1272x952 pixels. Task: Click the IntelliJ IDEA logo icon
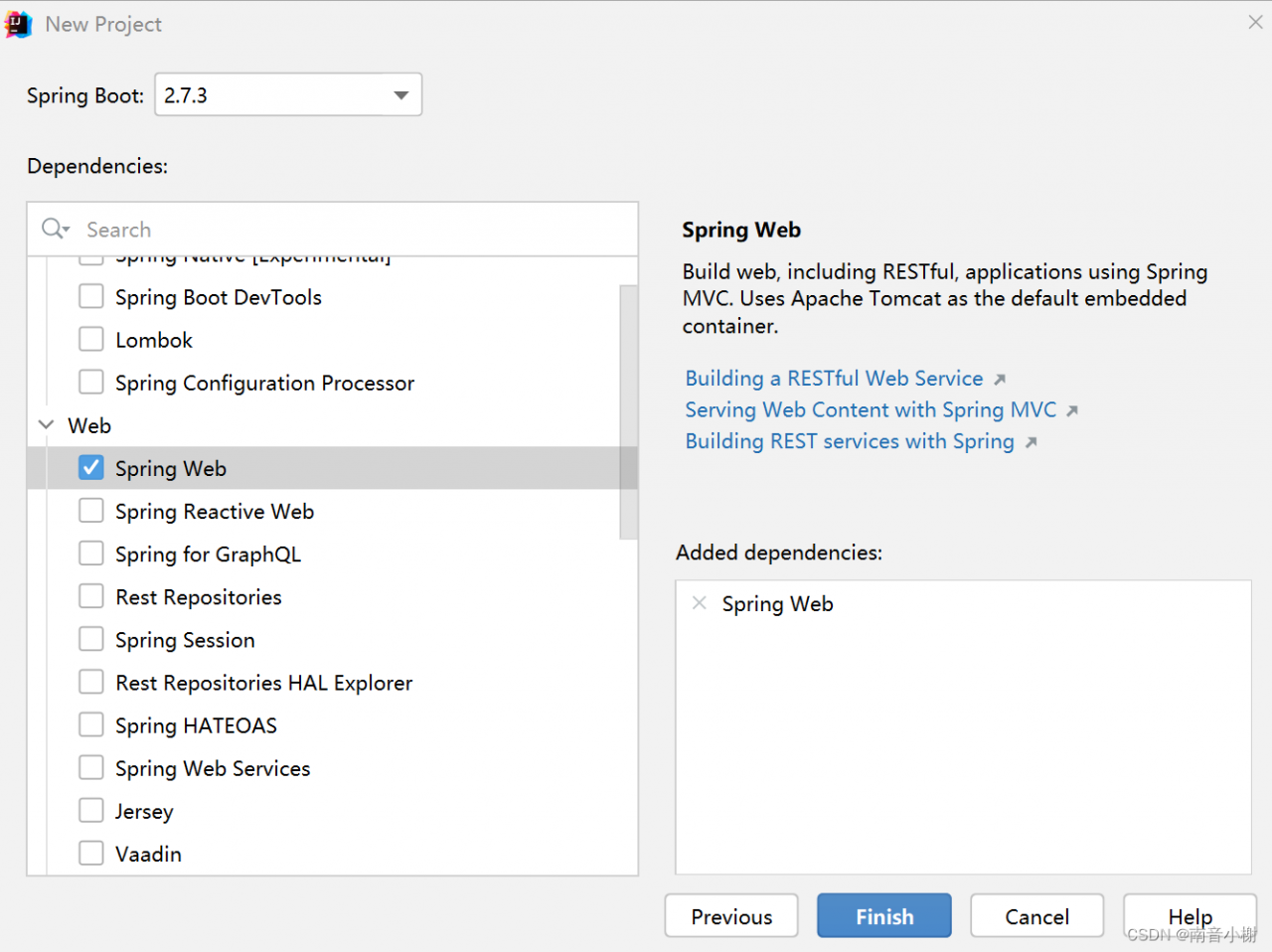18,25
